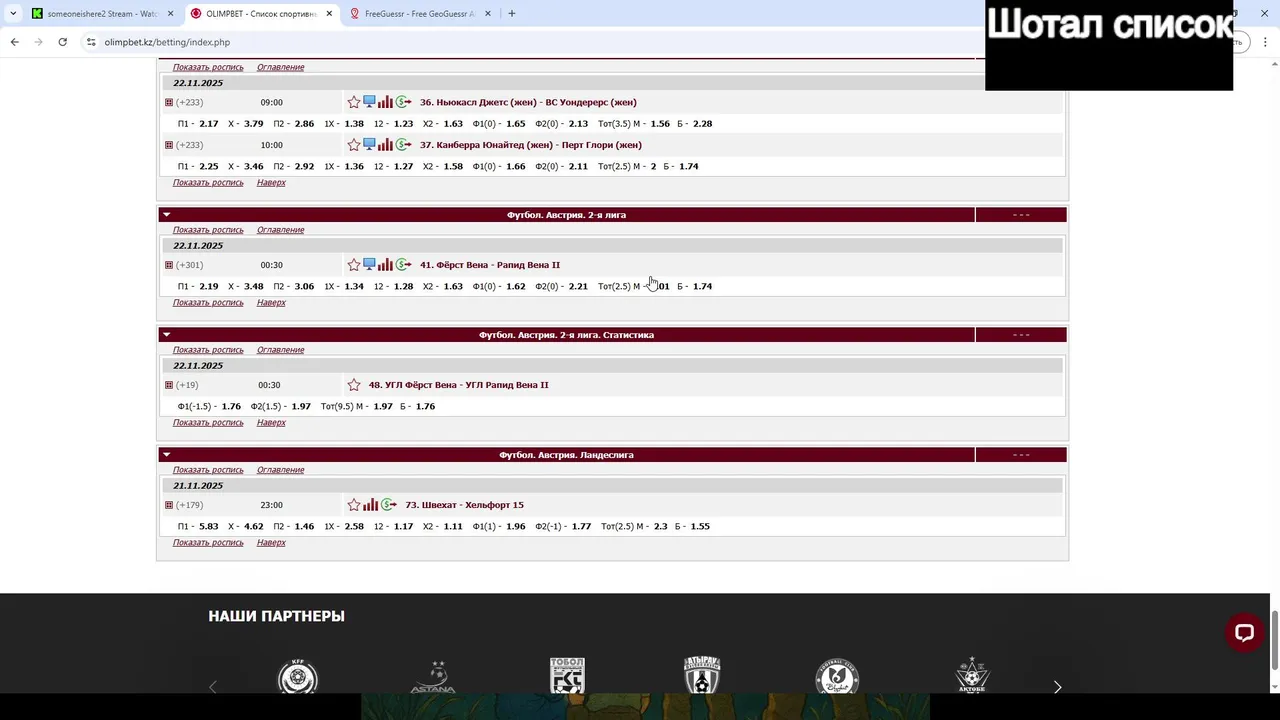Show previous partners with left carousel arrow

coord(212,687)
